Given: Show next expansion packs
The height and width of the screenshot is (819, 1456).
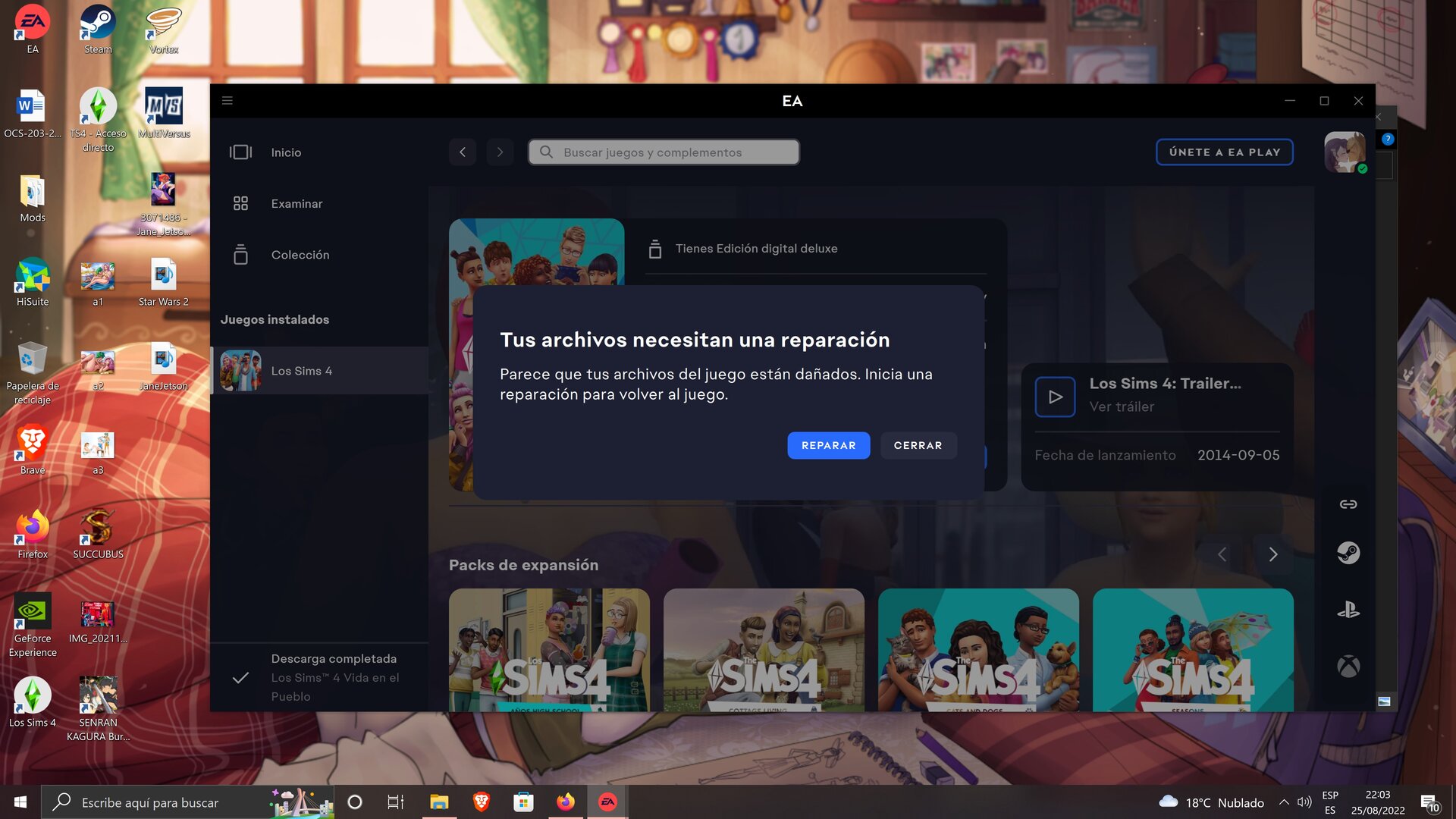Looking at the screenshot, I should pos(1273,554).
